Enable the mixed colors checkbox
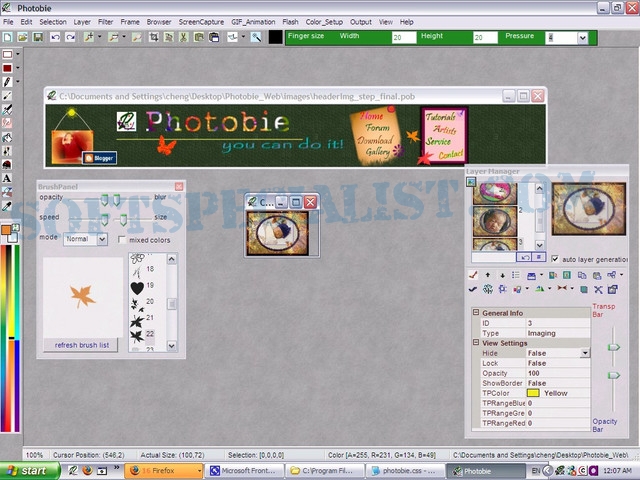This screenshot has width=640, height=480. coord(122,240)
